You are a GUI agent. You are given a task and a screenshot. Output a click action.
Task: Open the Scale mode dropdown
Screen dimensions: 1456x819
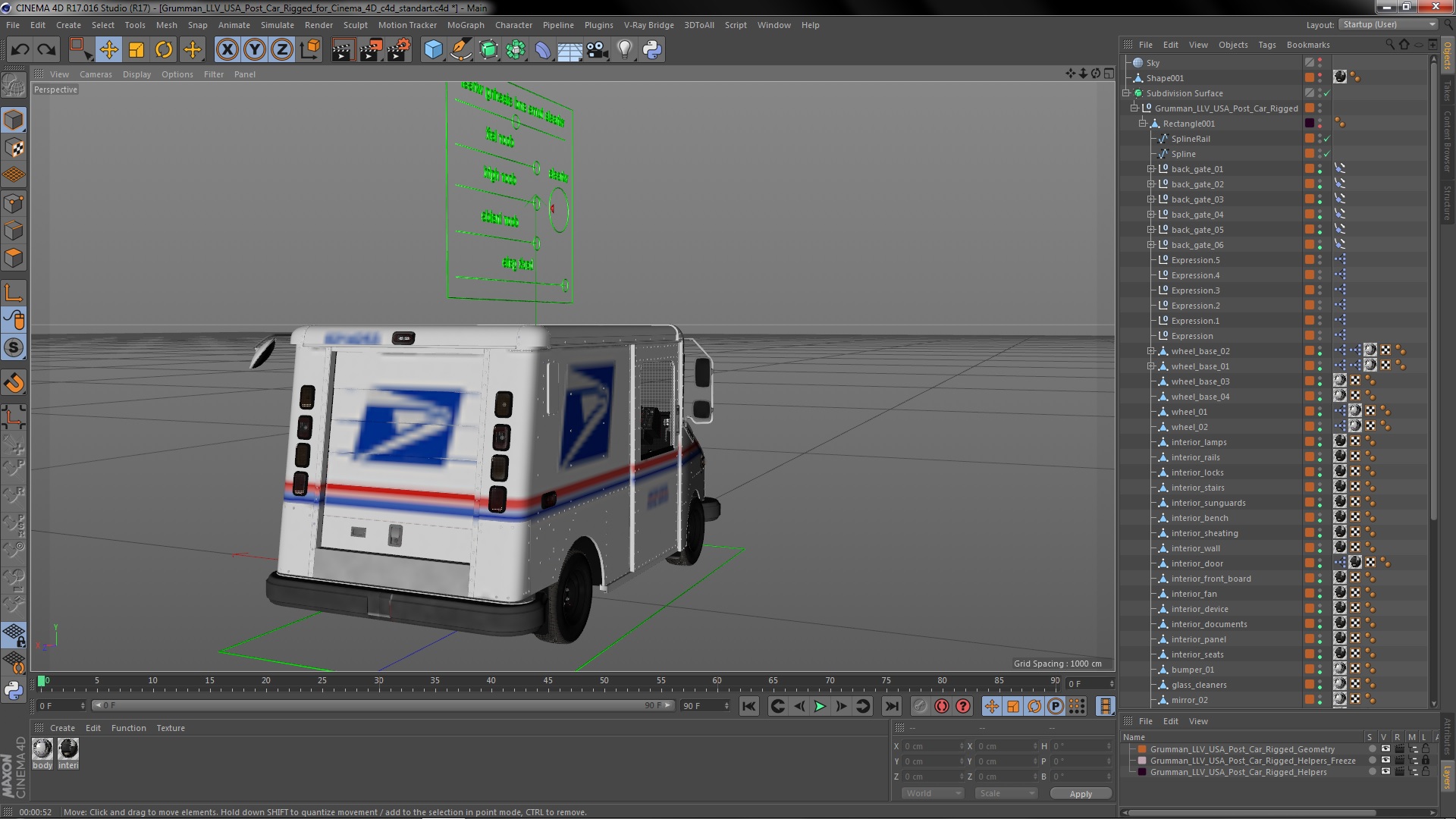(1006, 793)
